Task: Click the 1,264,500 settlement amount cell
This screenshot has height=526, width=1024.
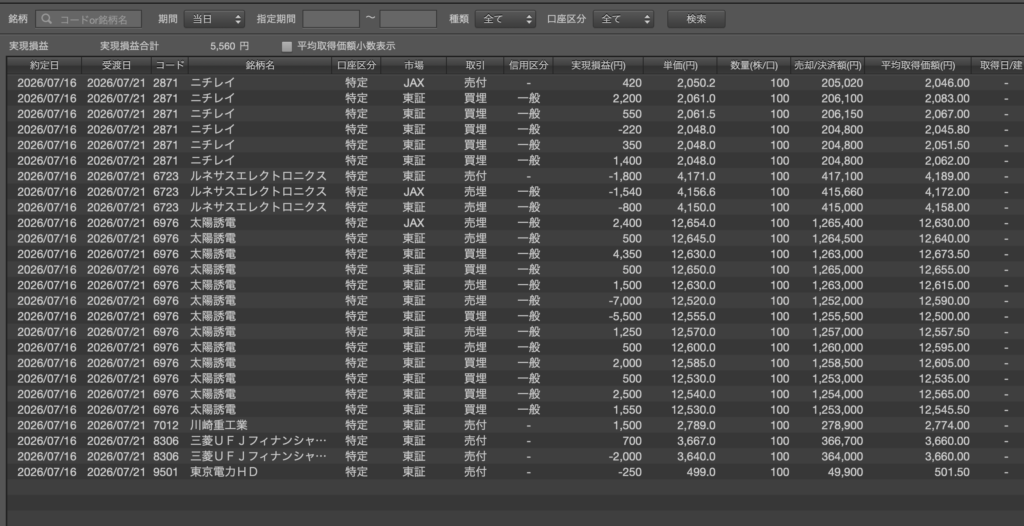Action: [837, 238]
